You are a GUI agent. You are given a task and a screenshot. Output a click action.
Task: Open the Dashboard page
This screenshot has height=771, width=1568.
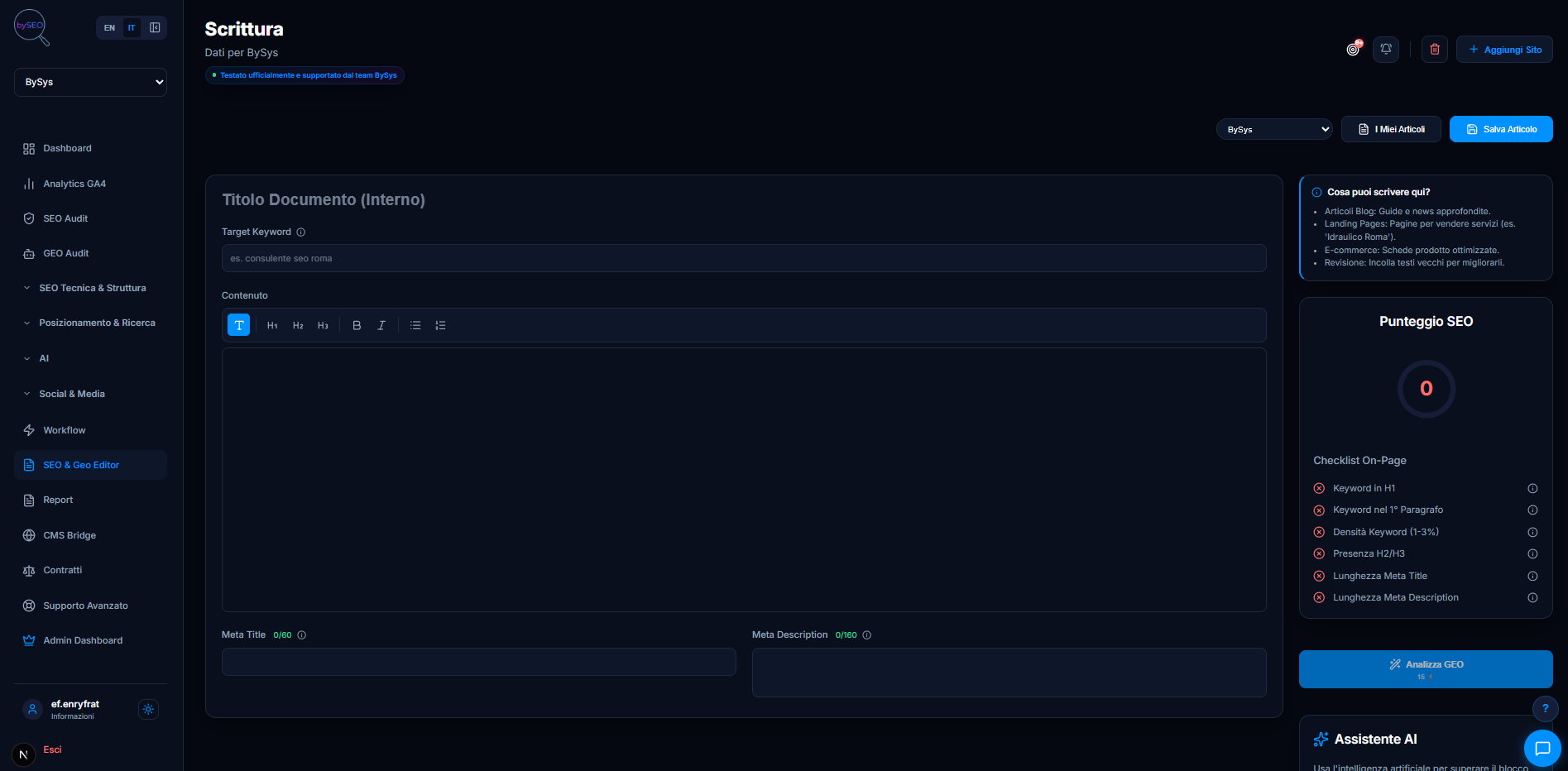tap(90, 148)
